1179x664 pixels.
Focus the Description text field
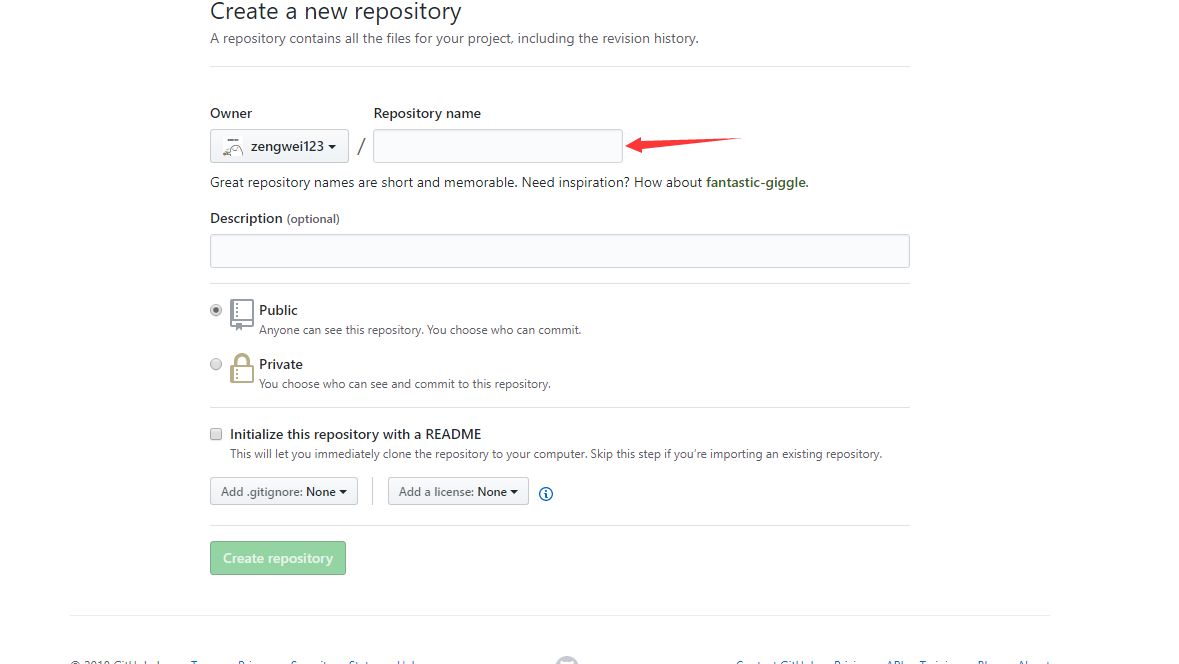point(559,251)
